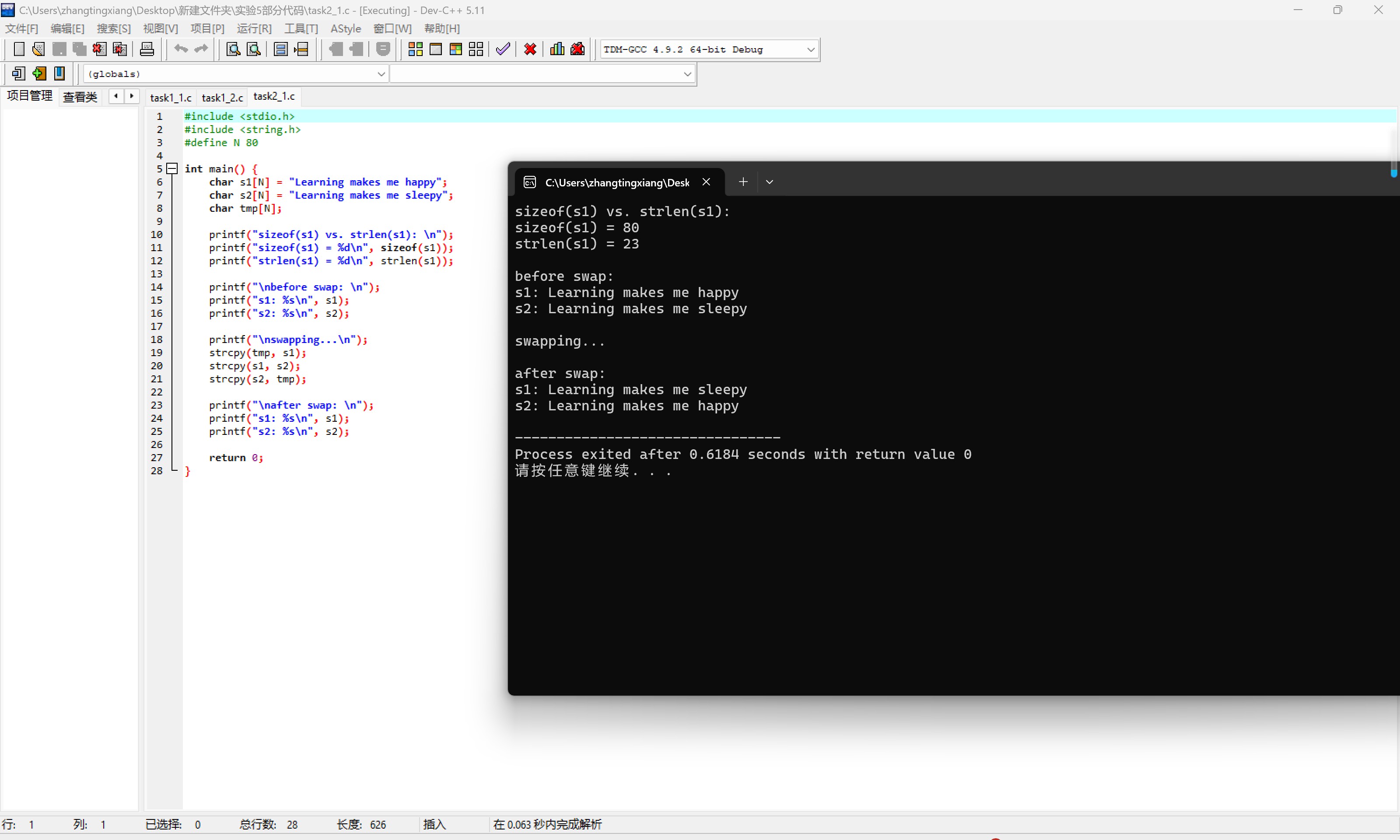The image size is (1400, 840).
Task: Switch to the task1_2.c editor tab
Action: coord(222,98)
